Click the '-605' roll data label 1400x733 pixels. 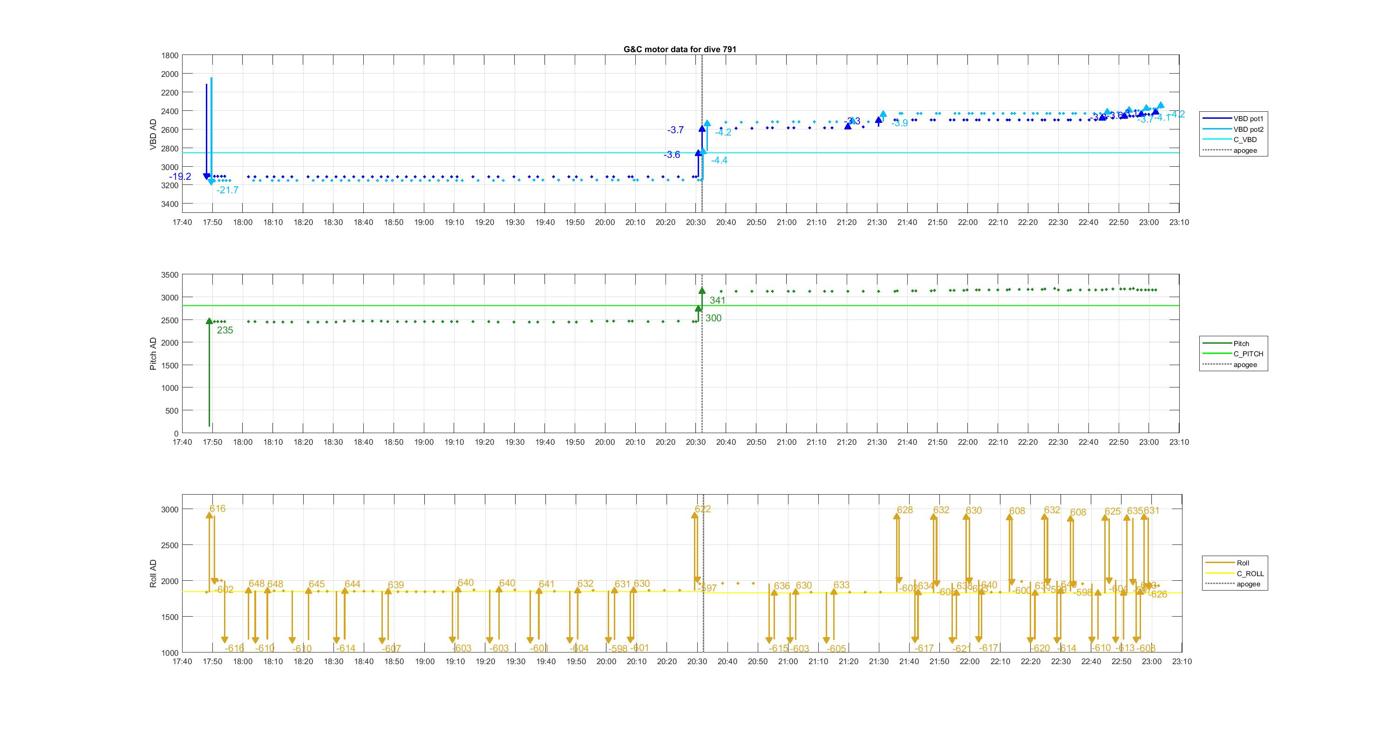(836, 648)
